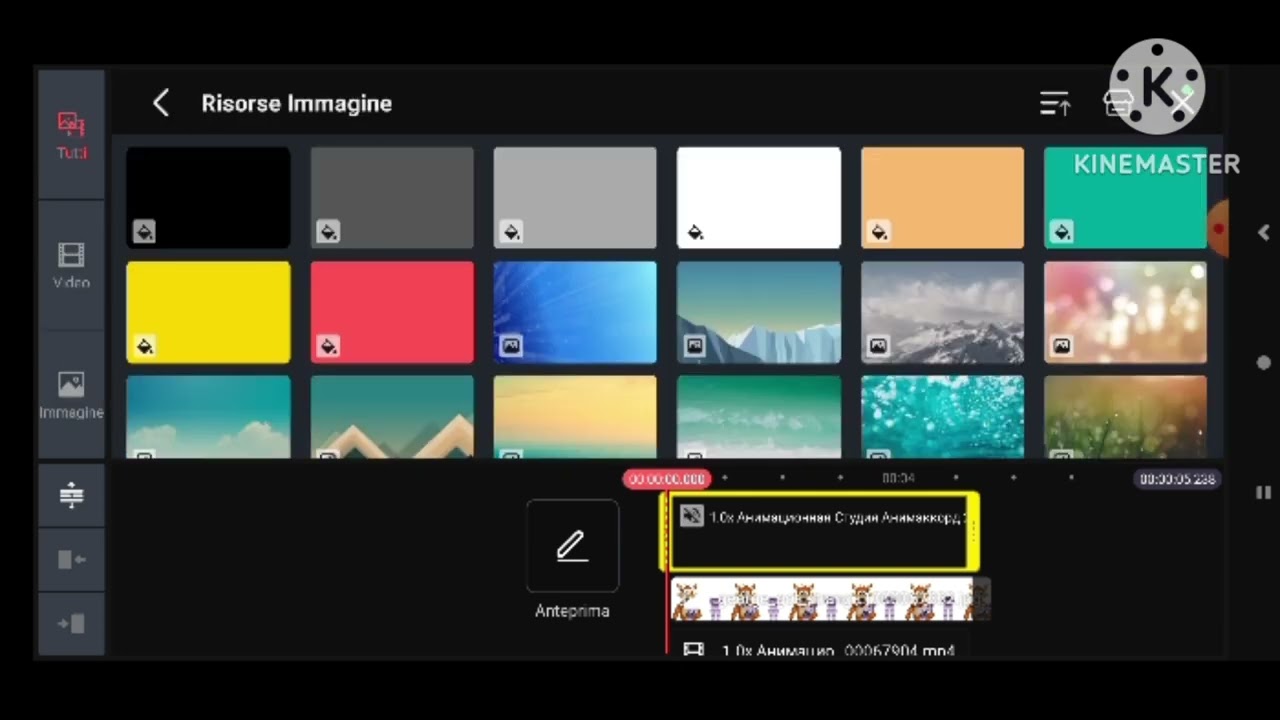Select the yellow-highlighted Russian text clip
Image resolution: width=1280 pixels, height=720 pixels.
click(820, 532)
